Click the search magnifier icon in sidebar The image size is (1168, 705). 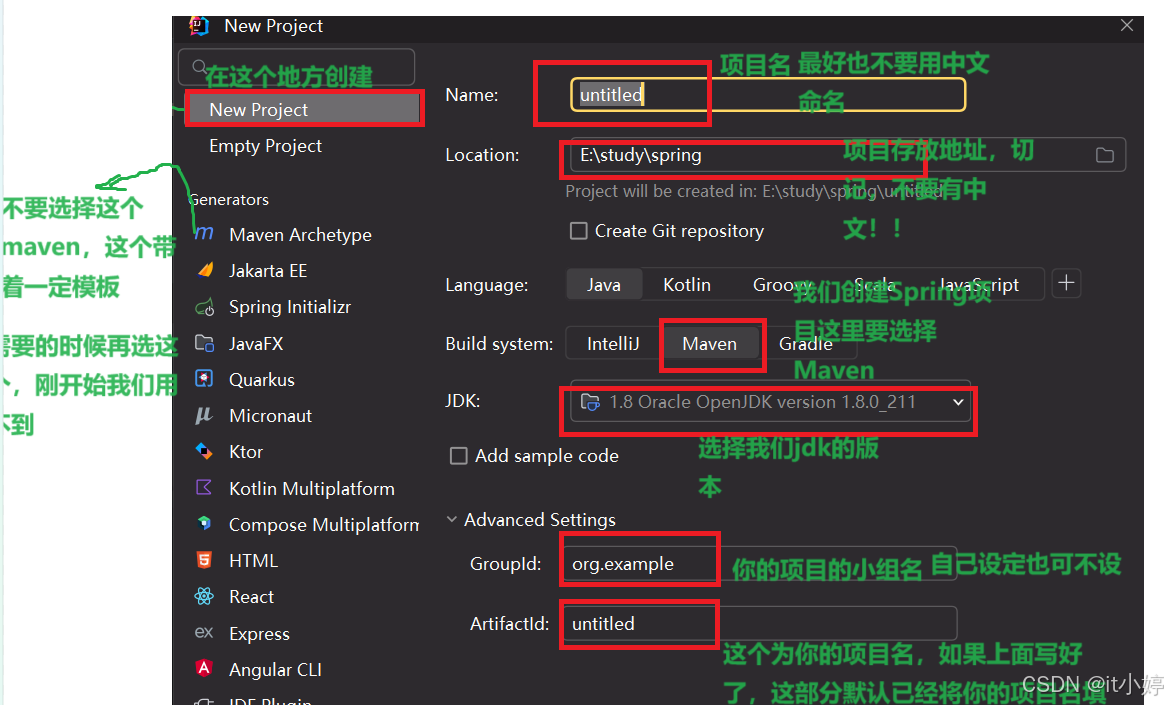pos(199,67)
